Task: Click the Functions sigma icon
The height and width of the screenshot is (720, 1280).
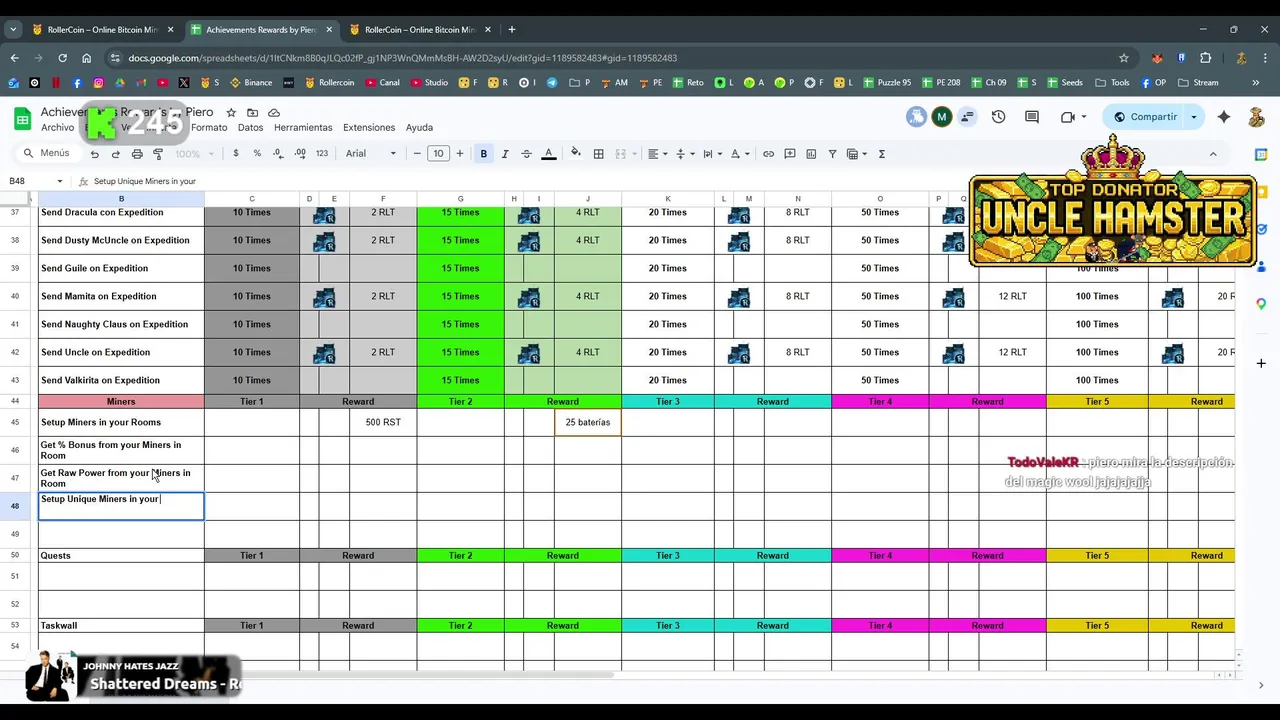Action: (x=882, y=154)
